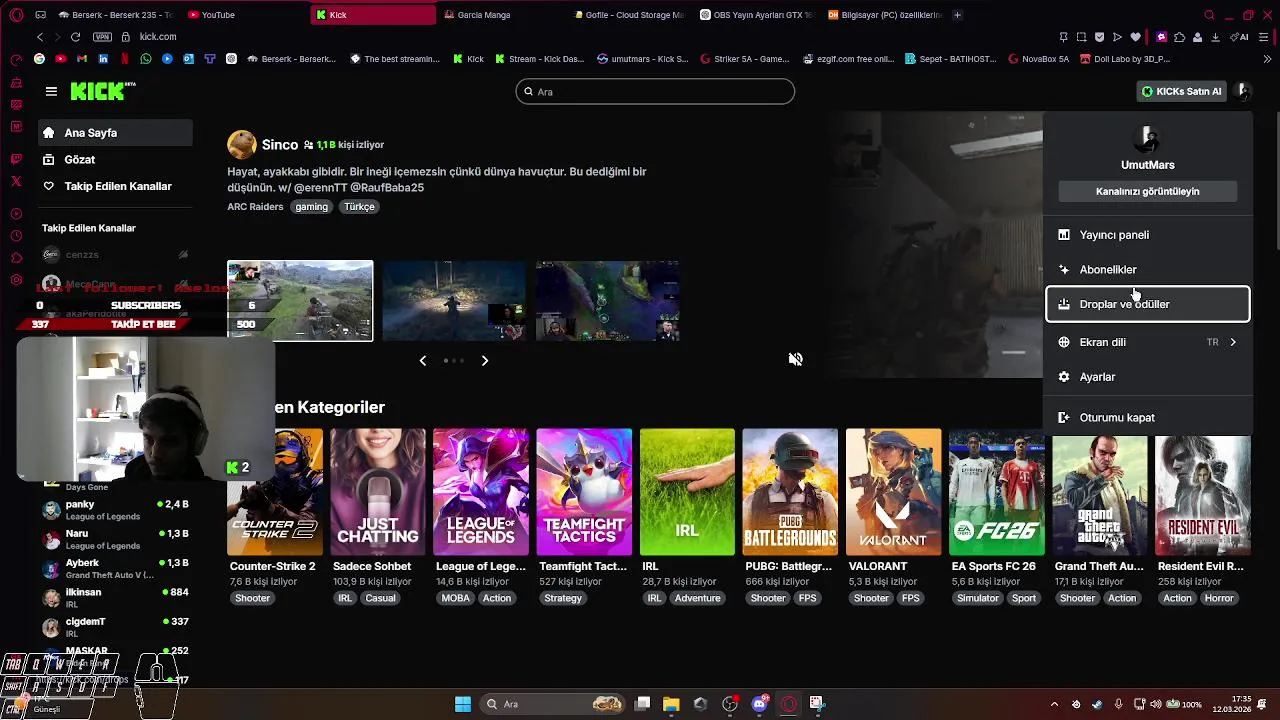Open the profile avatar menu in header
The image size is (1280, 720).
1242,91
